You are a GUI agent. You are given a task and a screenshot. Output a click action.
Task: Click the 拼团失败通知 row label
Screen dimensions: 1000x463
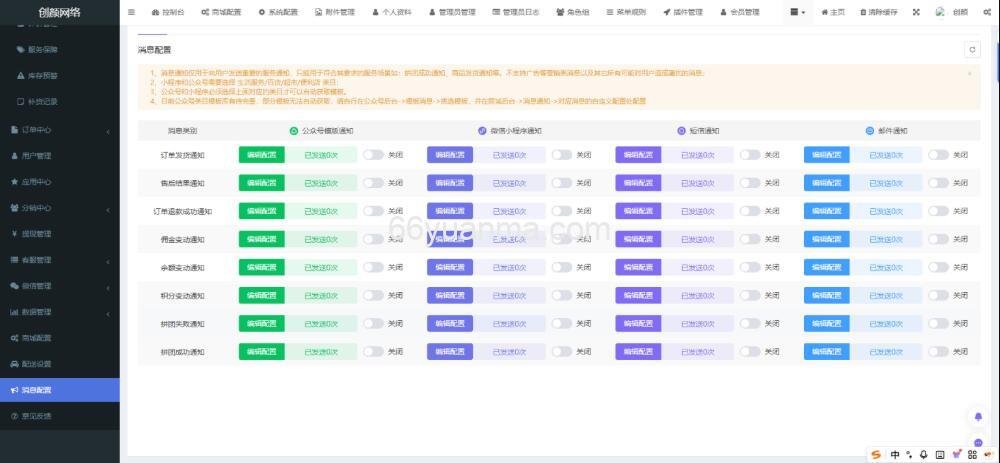182,324
